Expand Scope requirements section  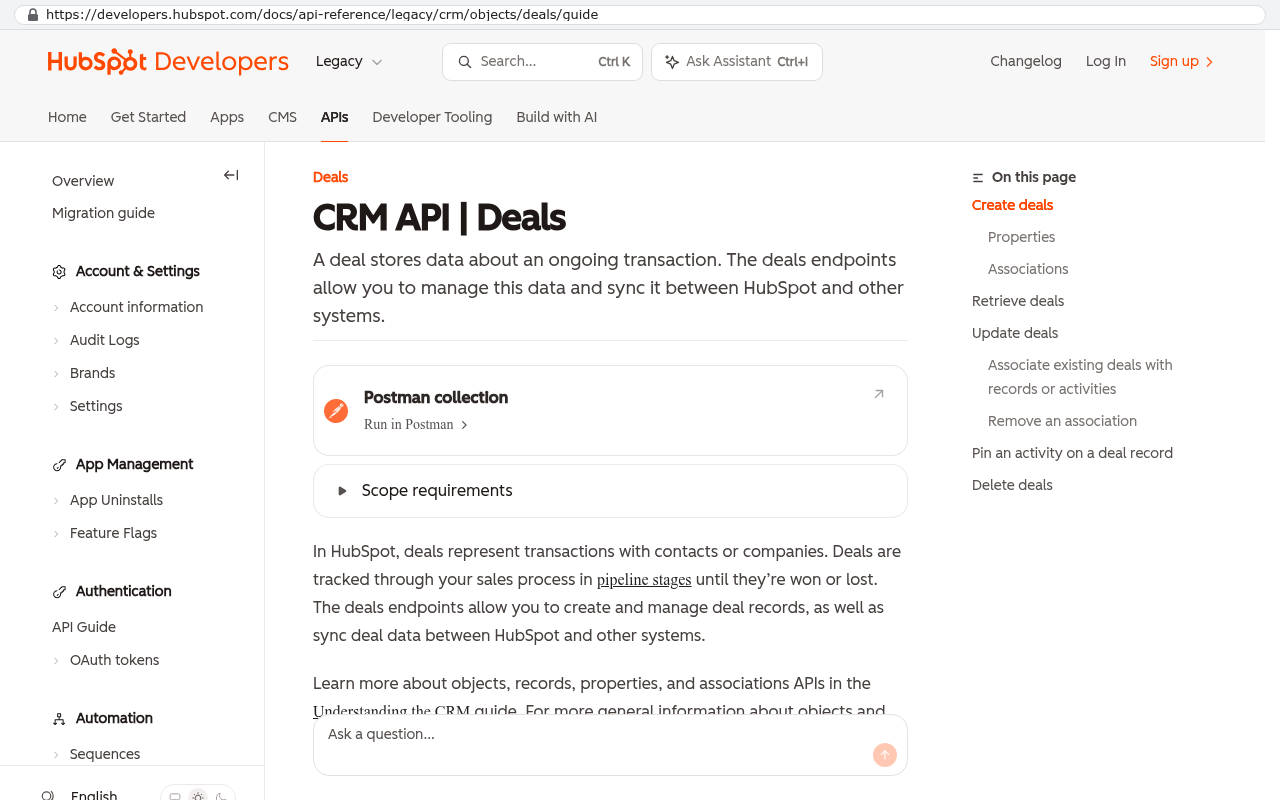[610, 491]
